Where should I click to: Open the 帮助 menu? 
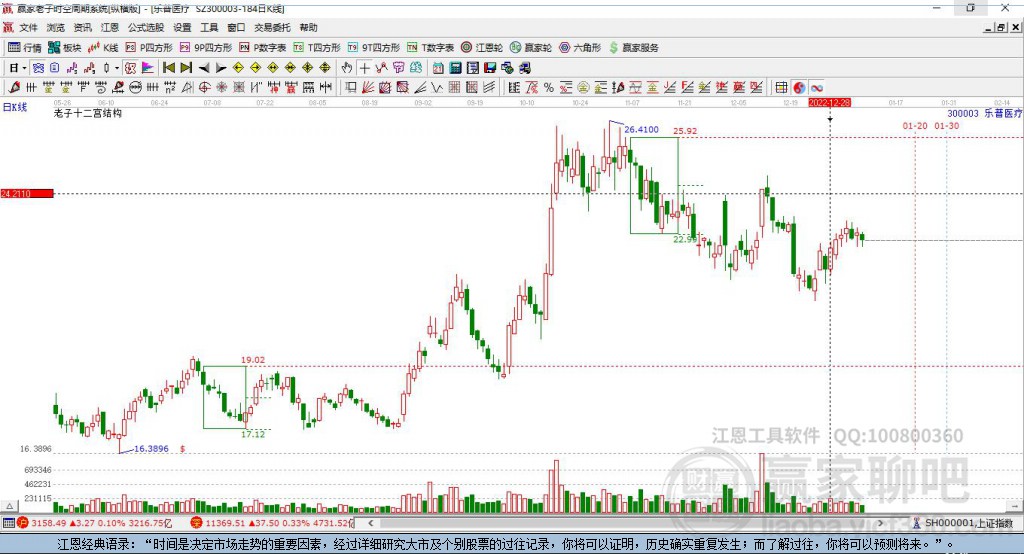[x=308, y=27]
